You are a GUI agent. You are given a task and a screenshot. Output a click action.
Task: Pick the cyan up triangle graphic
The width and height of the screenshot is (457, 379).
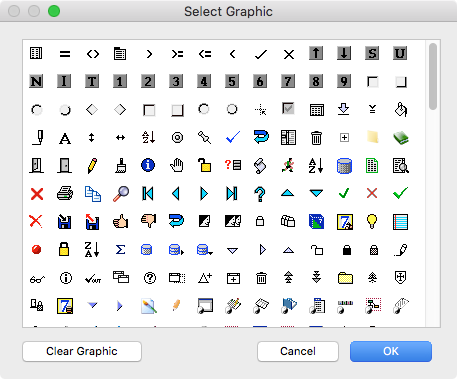pos(287,193)
